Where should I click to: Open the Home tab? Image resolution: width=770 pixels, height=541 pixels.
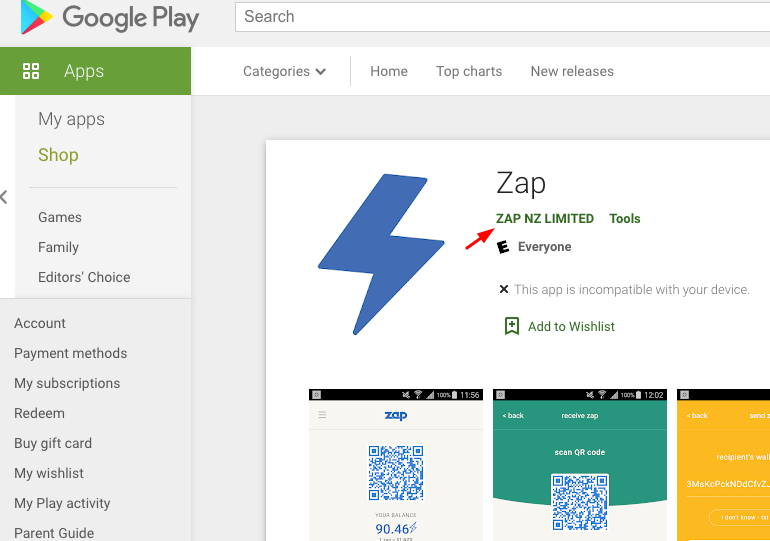click(389, 72)
